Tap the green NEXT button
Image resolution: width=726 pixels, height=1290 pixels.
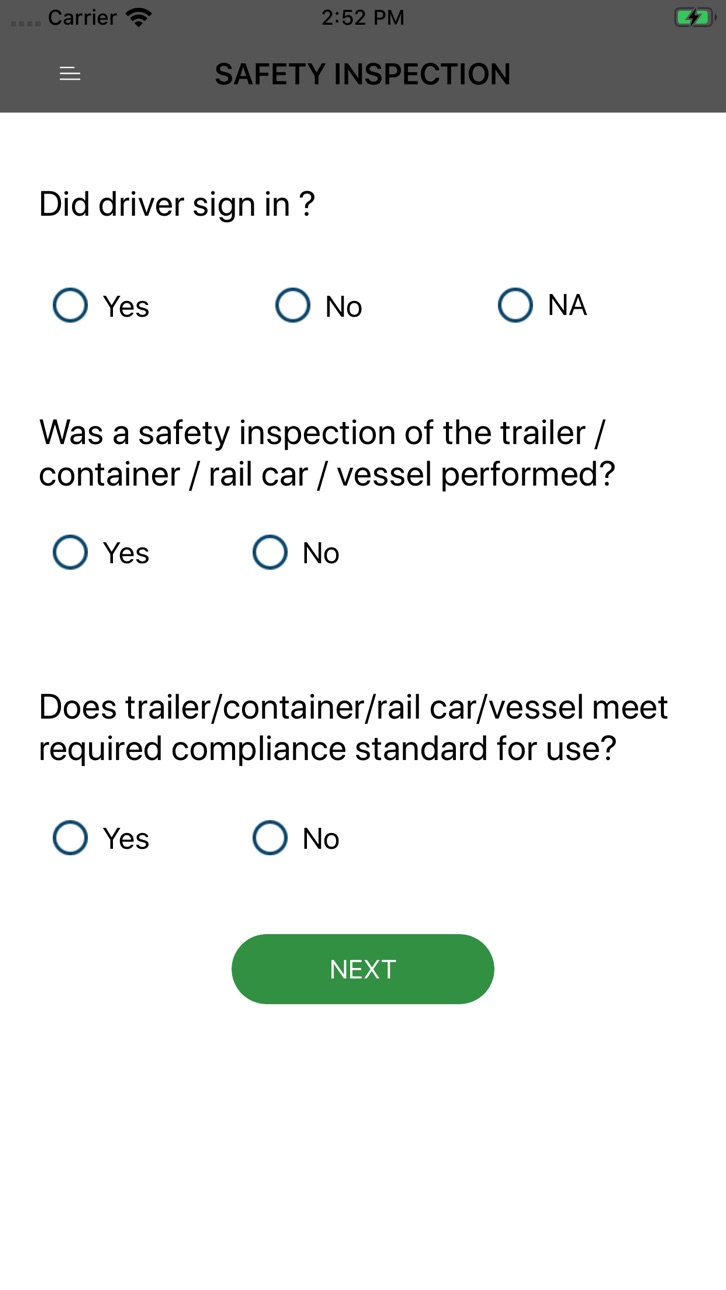click(363, 969)
